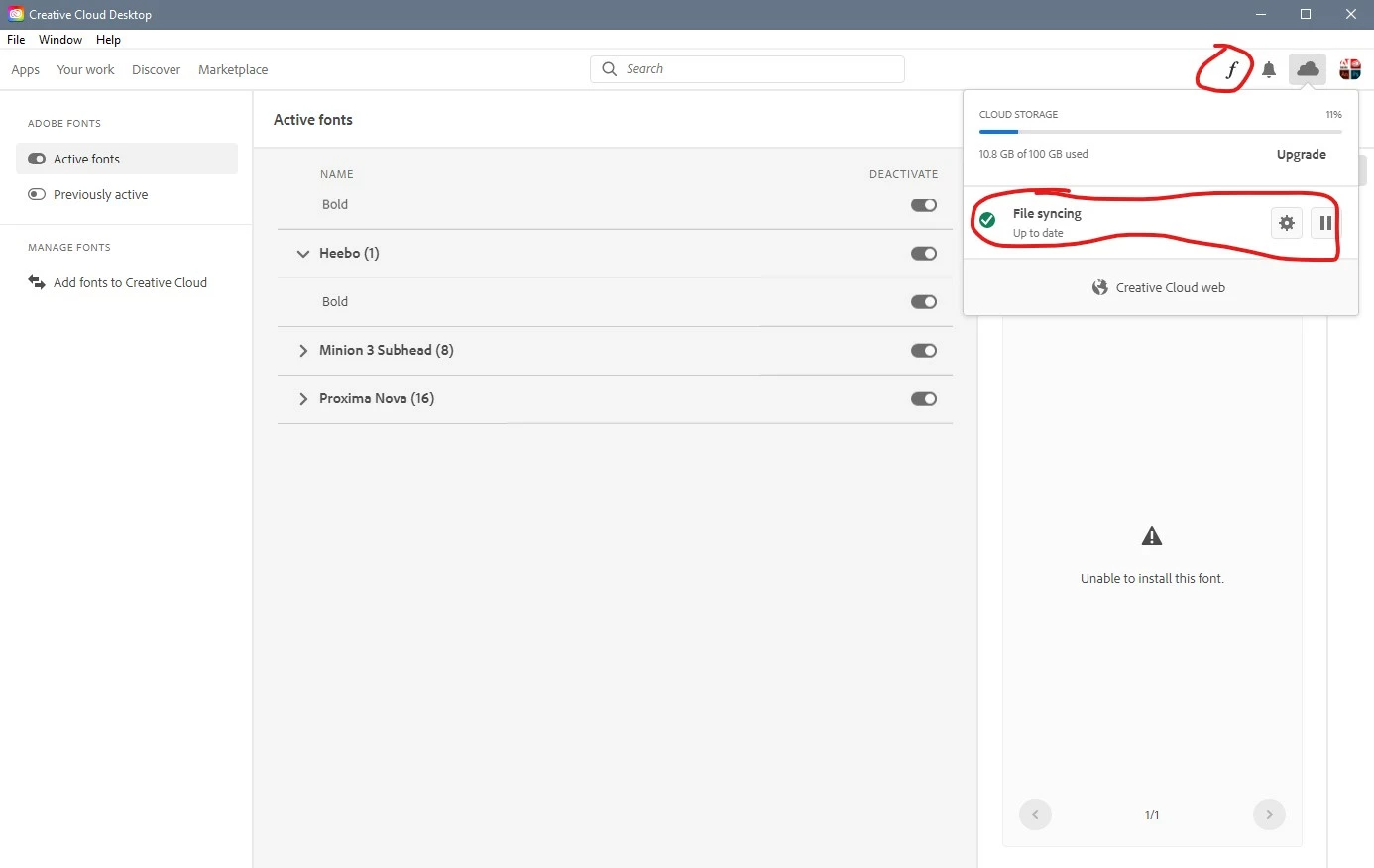This screenshot has height=868, width=1374.
Task: Click the Heebo (1) family name
Action: coord(349,254)
